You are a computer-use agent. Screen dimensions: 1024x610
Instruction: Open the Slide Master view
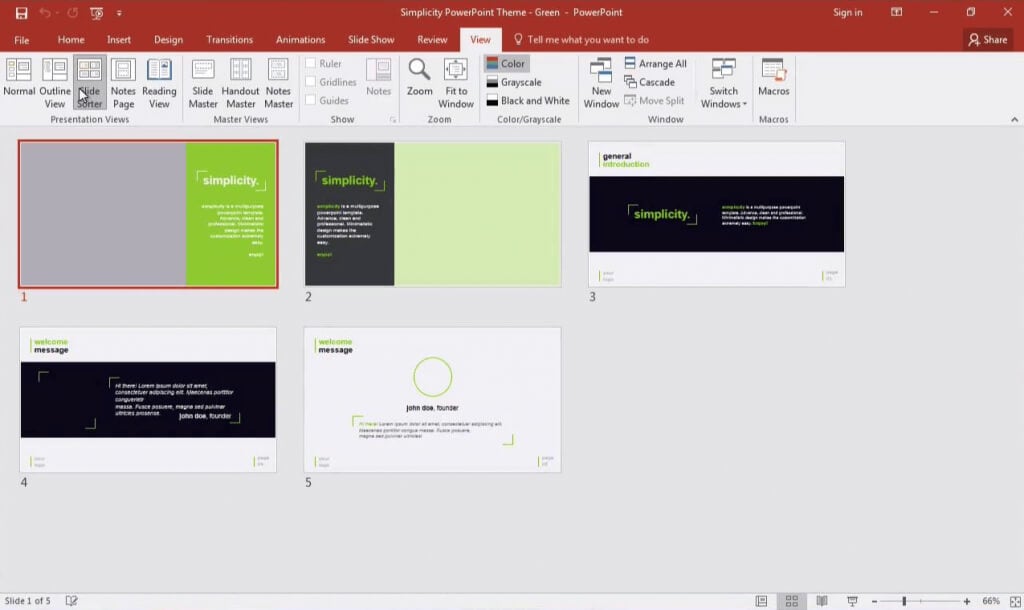(203, 80)
